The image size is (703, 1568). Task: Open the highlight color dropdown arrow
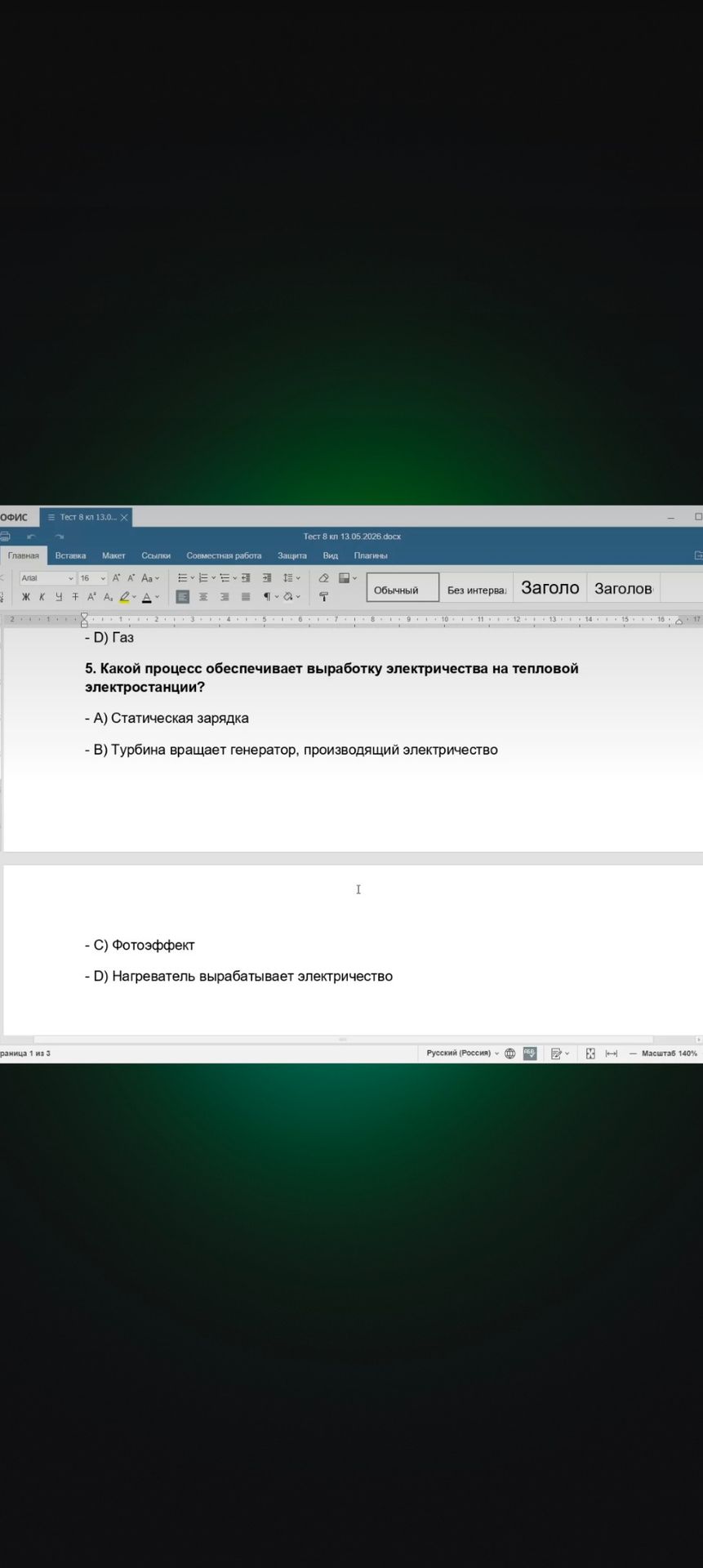(135, 597)
